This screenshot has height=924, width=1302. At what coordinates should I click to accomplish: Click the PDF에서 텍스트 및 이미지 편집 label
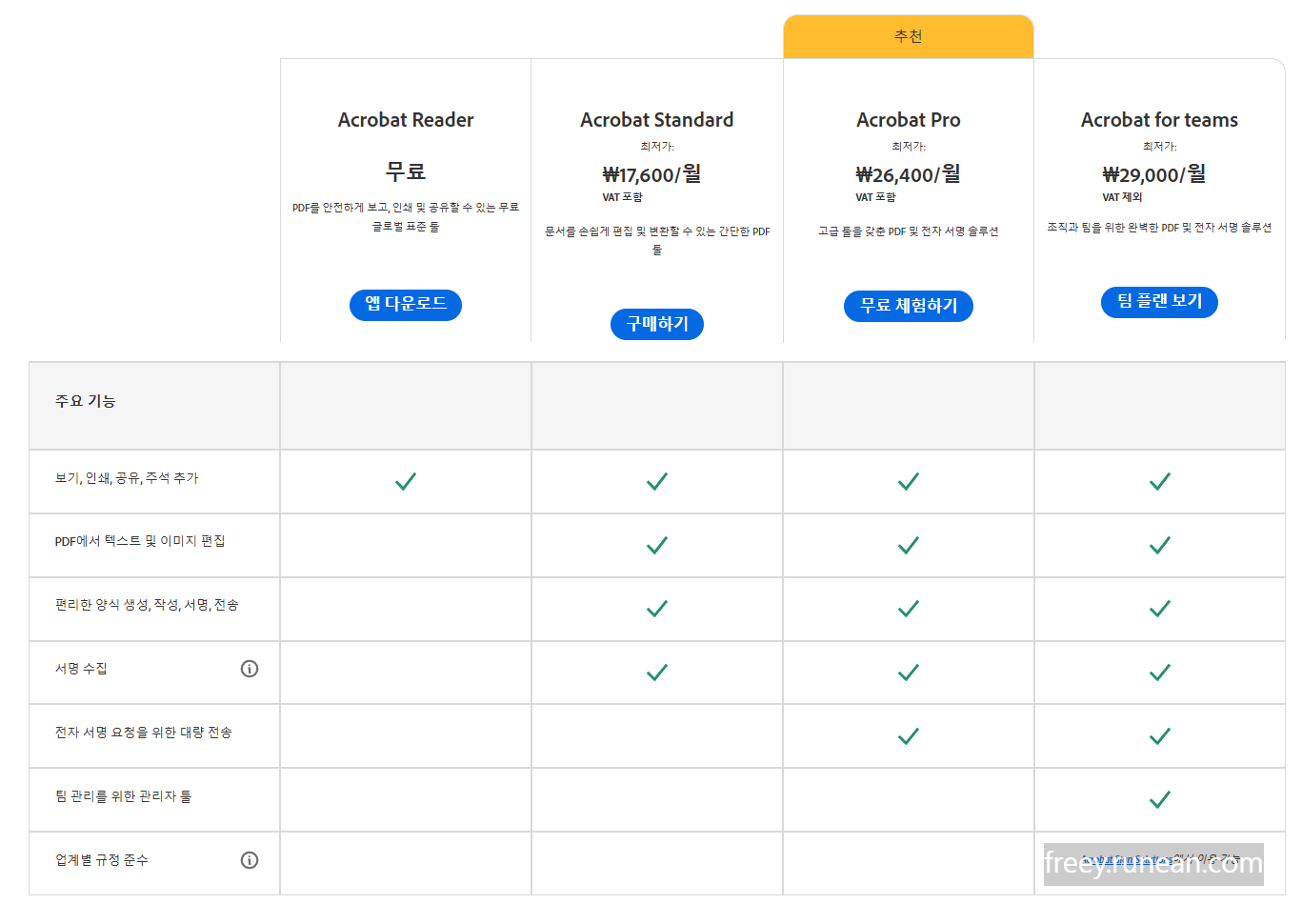click(x=140, y=541)
